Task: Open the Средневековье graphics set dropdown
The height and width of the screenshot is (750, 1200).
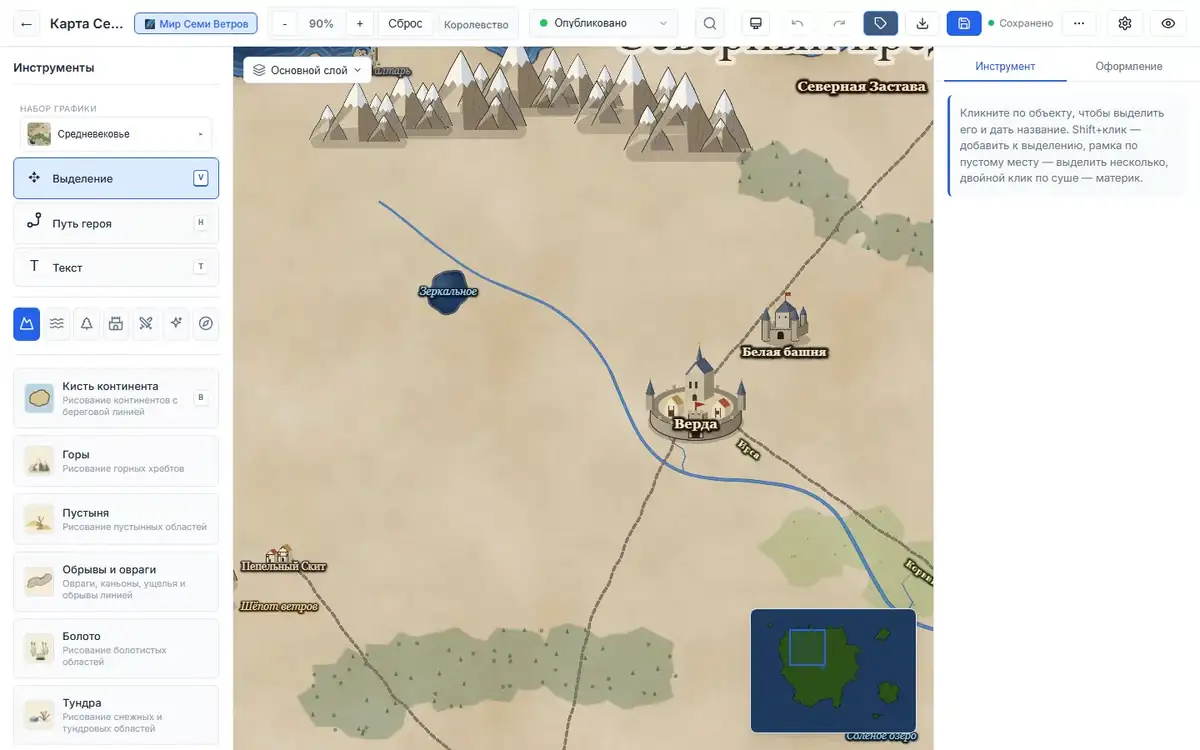Action: 116,134
